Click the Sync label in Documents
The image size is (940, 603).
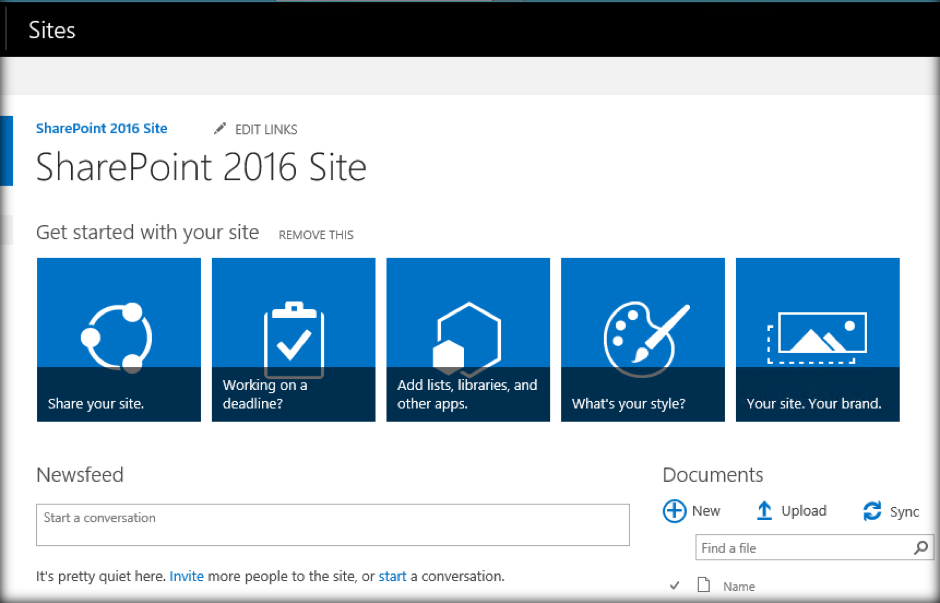[905, 512]
